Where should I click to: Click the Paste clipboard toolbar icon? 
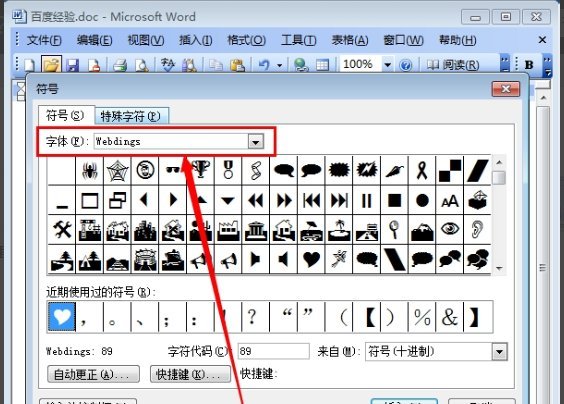(237, 65)
